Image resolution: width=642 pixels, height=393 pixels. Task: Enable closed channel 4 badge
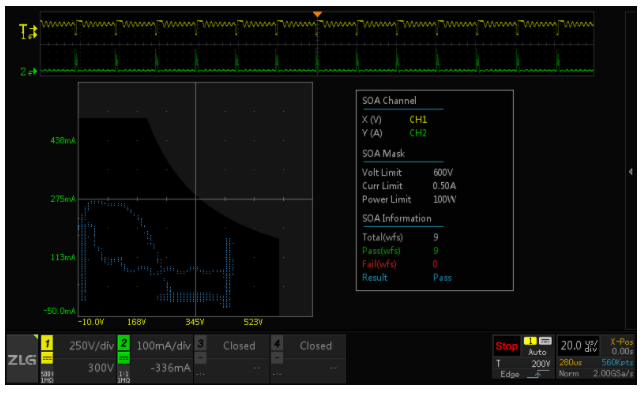[x=277, y=343]
